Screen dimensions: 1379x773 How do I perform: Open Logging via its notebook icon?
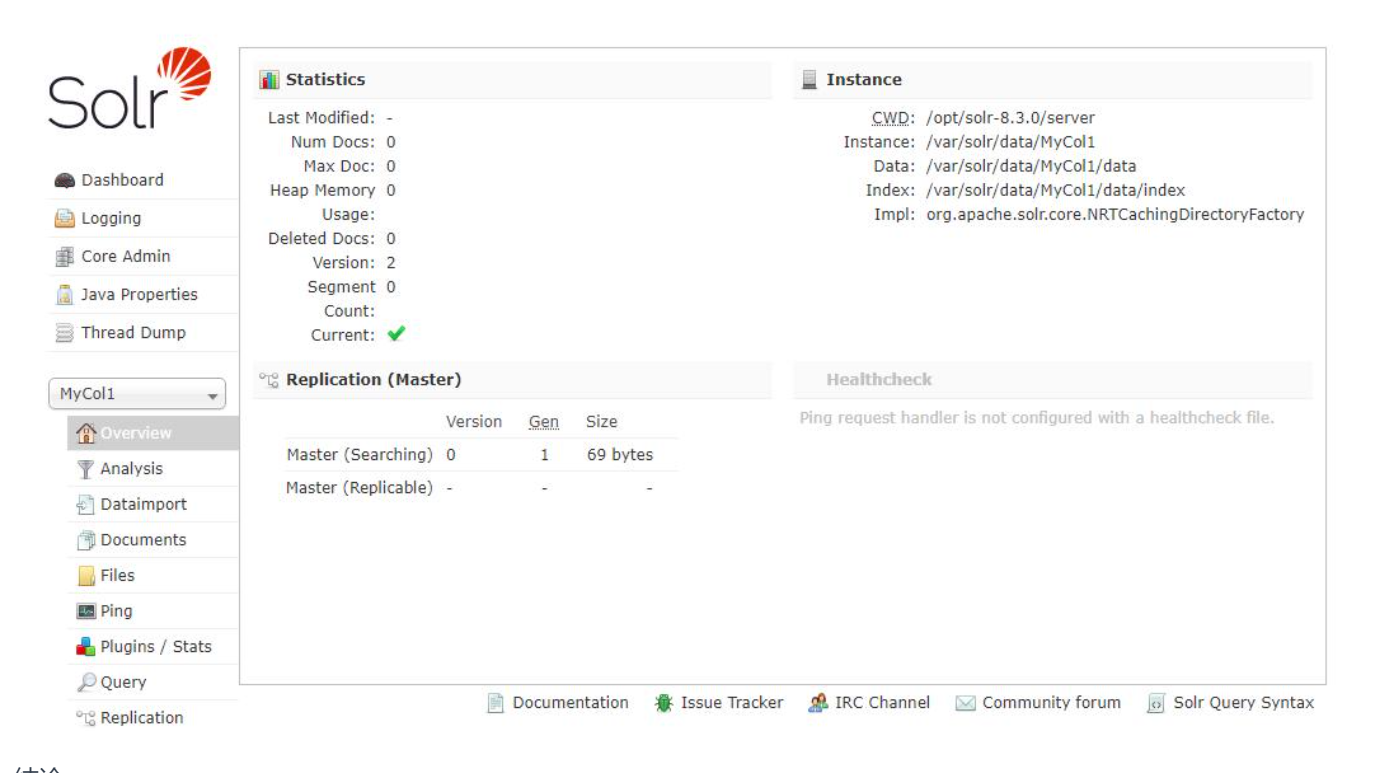(x=64, y=219)
